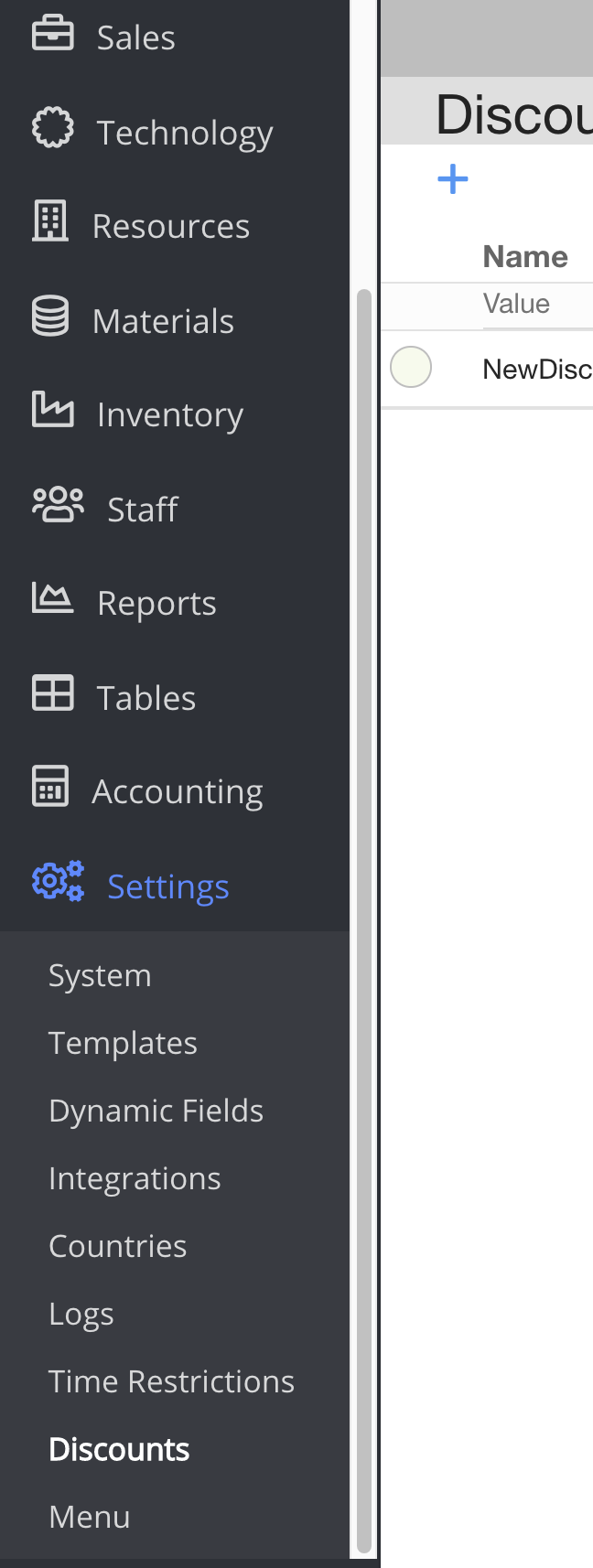This screenshot has height=1568, width=593.
Task: Go to Dynamic Fields settings
Action: [156, 1111]
